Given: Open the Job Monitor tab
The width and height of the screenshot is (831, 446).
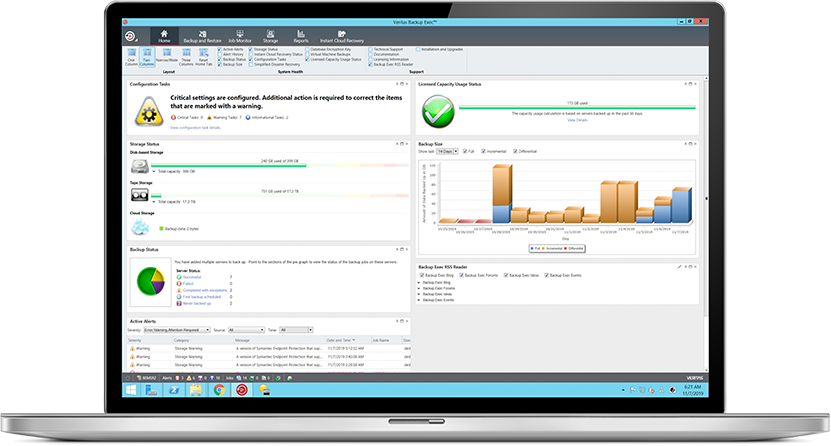Looking at the screenshot, I should pyautogui.click(x=240, y=37).
